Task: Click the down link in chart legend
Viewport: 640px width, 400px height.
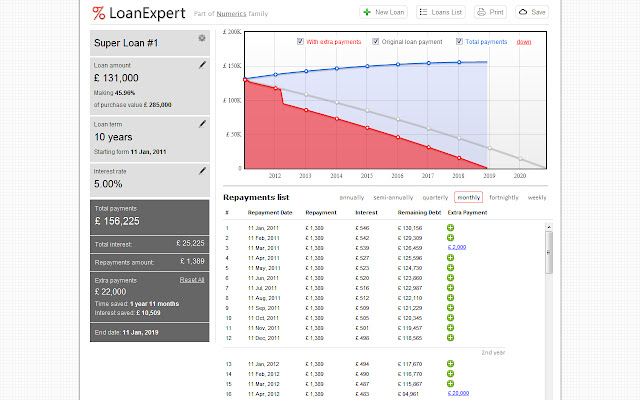Action: 524,42
